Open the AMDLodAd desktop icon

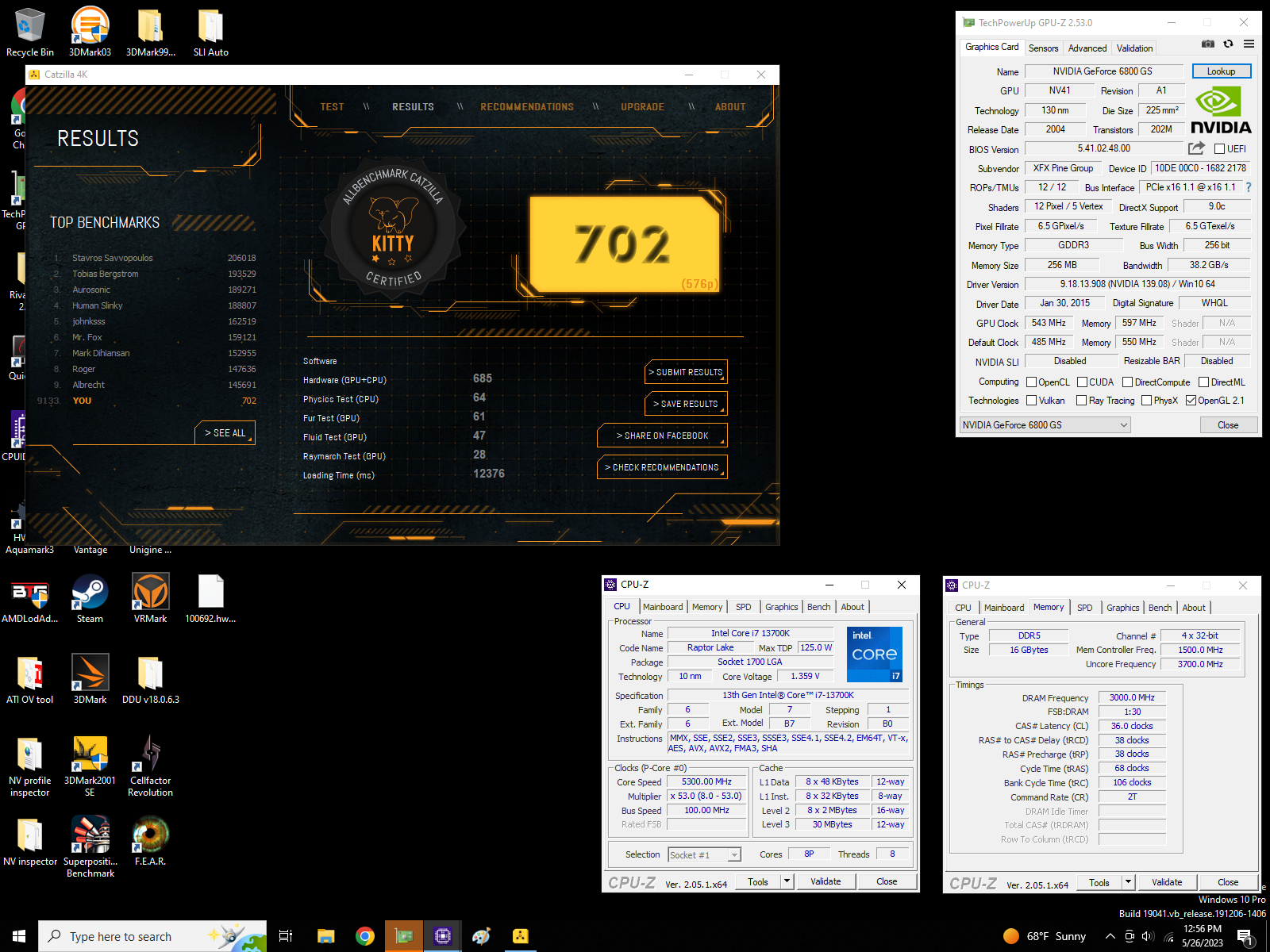(29, 599)
